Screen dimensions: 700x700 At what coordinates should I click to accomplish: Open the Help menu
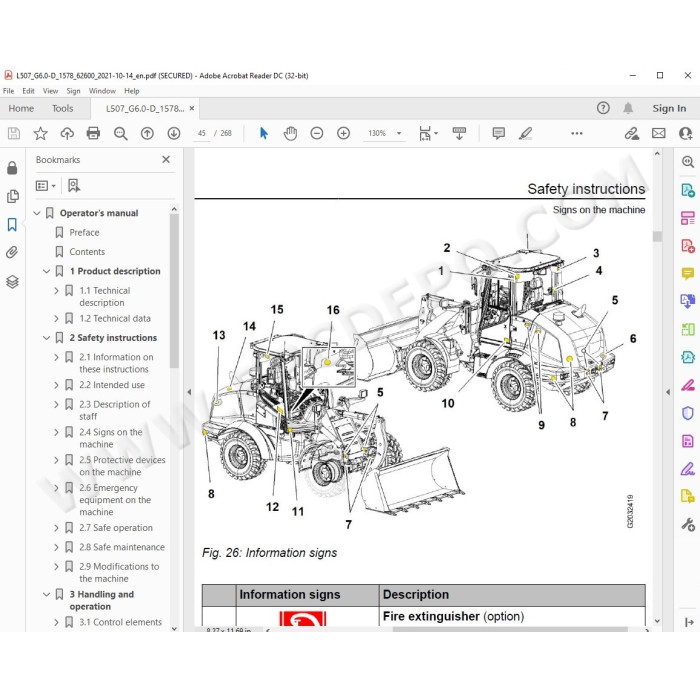coord(132,91)
